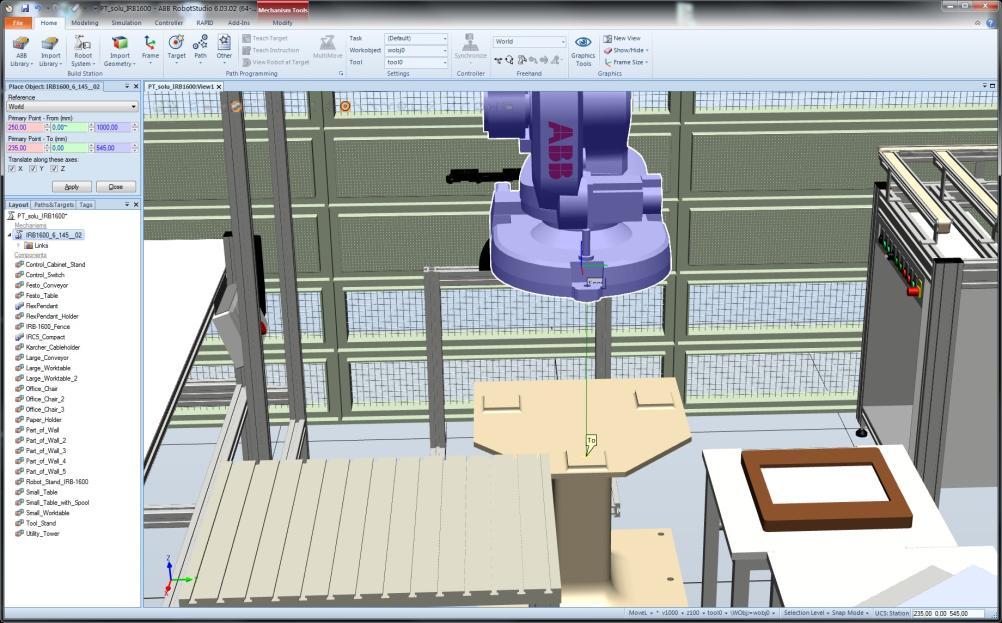1002x623 pixels.
Task: Switch to the Modify ribbon tab
Action: pyautogui.click(x=282, y=22)
